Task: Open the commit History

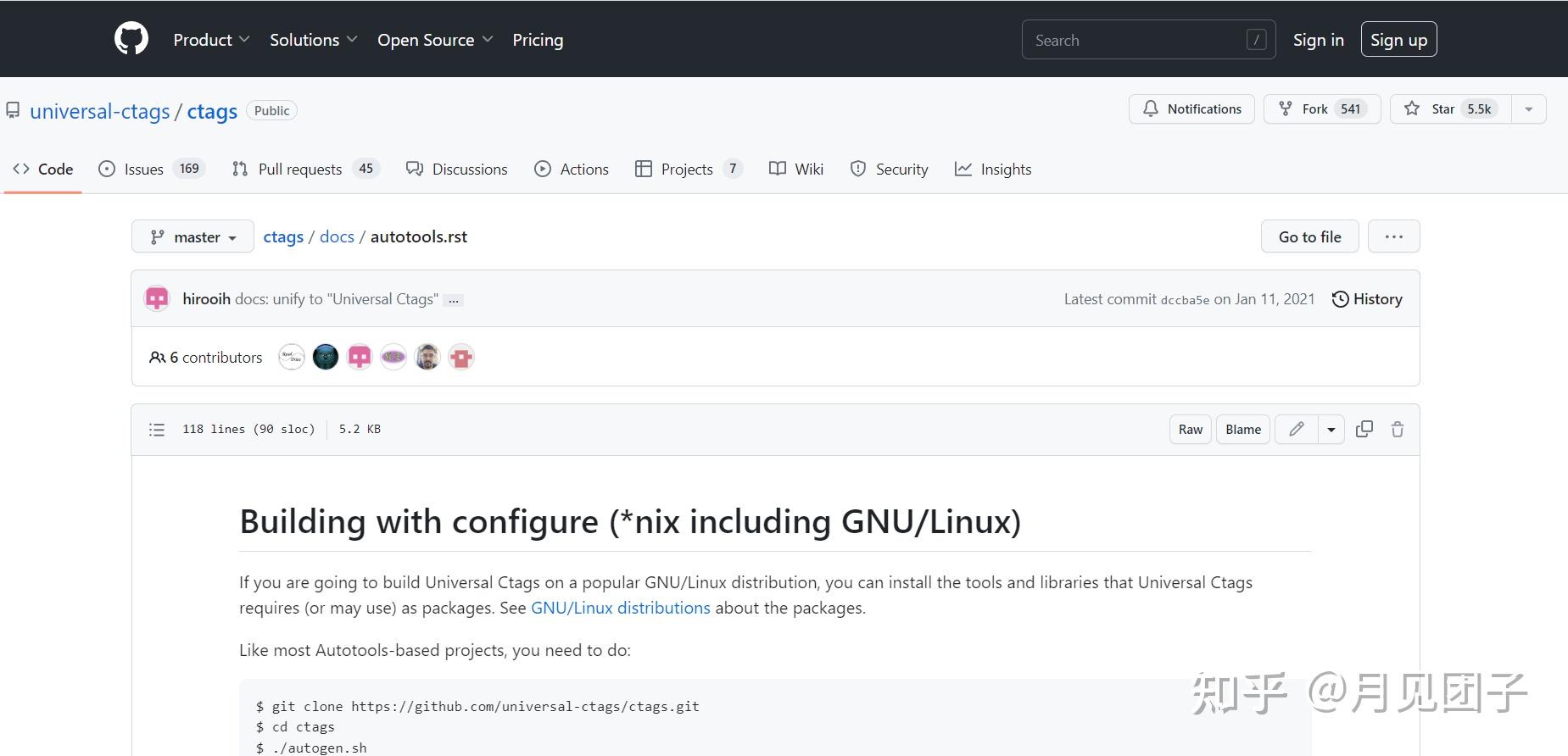Action: pos(1366,299)
